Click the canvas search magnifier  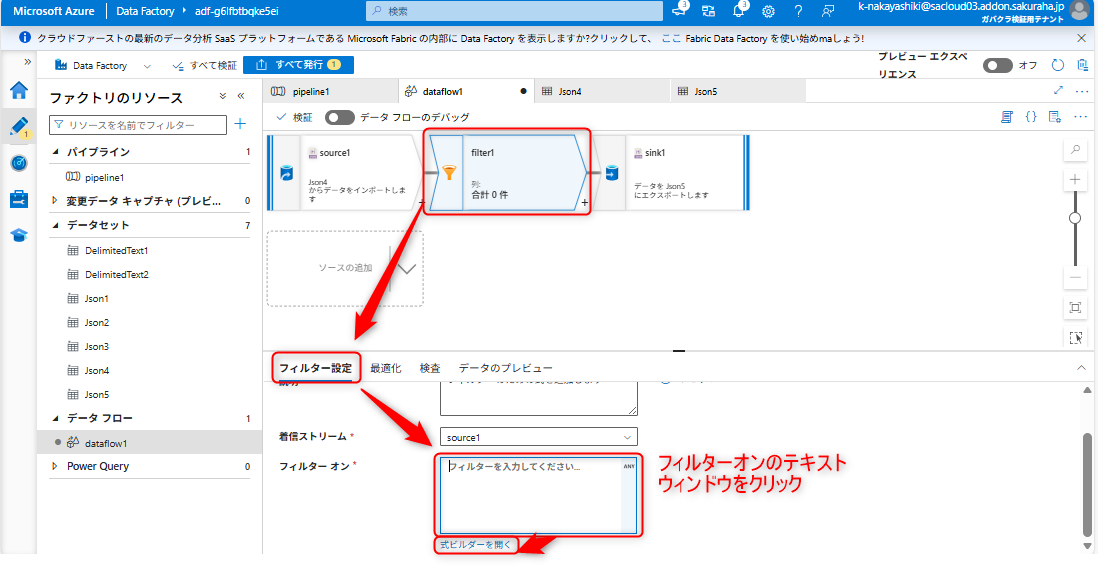point(1076,149)
